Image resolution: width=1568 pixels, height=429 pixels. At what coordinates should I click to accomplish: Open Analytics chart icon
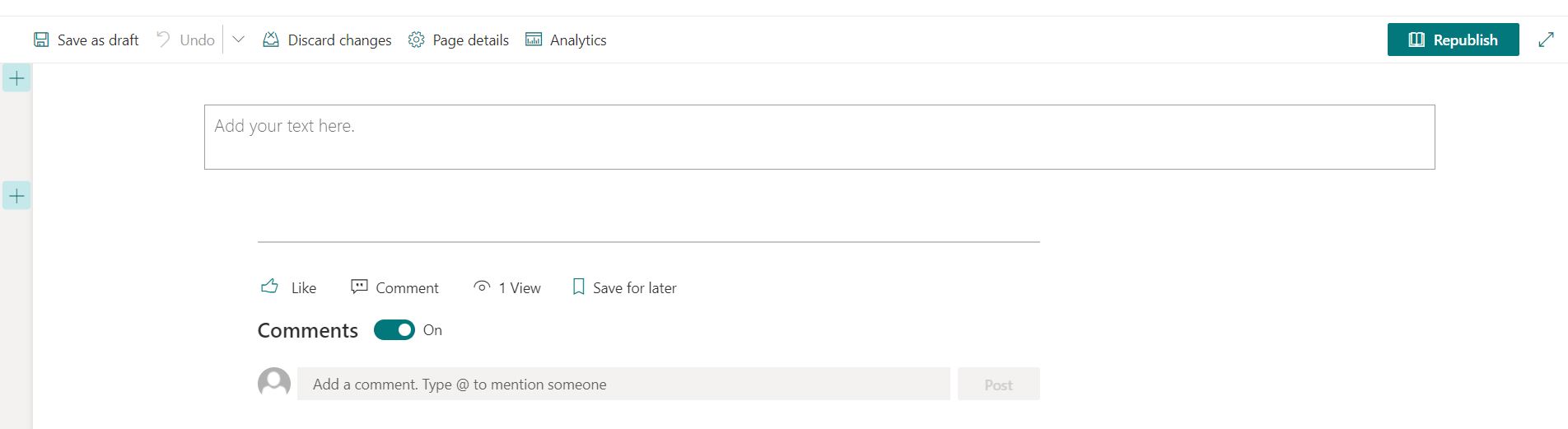tap(534, 40)
